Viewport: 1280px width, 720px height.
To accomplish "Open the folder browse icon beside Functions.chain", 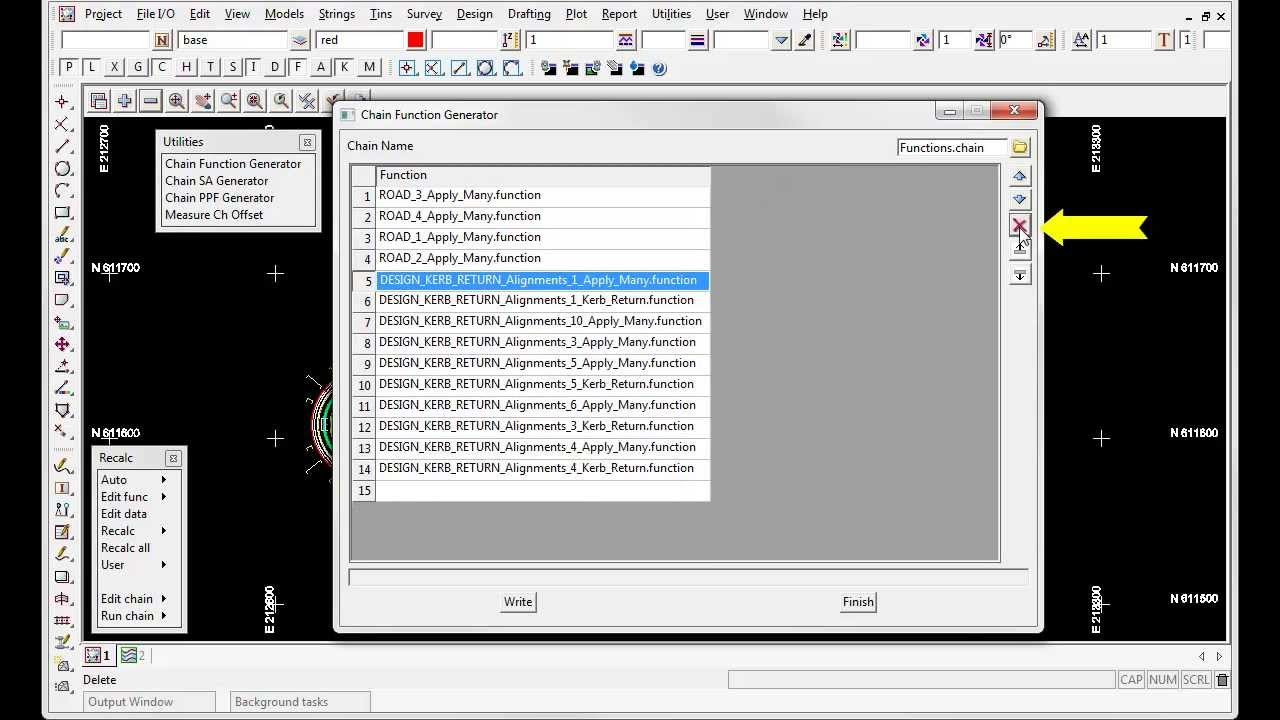I will (x=1019, y=148).
